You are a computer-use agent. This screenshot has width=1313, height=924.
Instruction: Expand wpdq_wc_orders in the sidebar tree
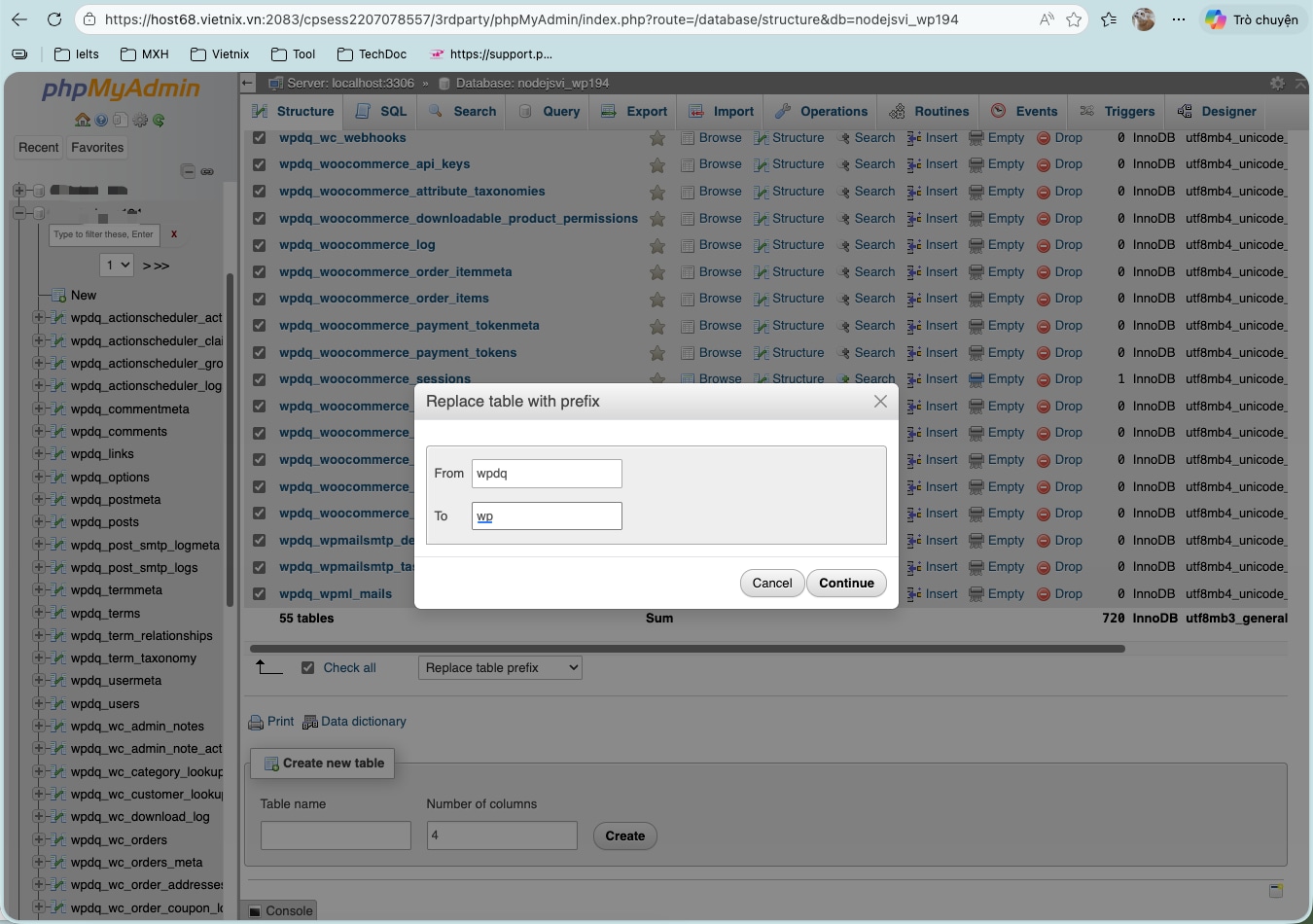[x=39, y=839]
